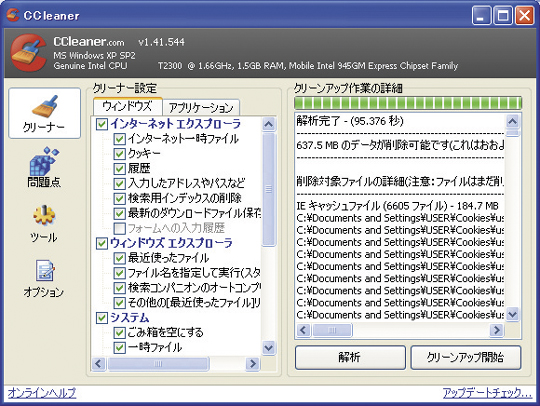Open the アップデートチェック link
540x406 pixels.
click(x=487, y=393)
